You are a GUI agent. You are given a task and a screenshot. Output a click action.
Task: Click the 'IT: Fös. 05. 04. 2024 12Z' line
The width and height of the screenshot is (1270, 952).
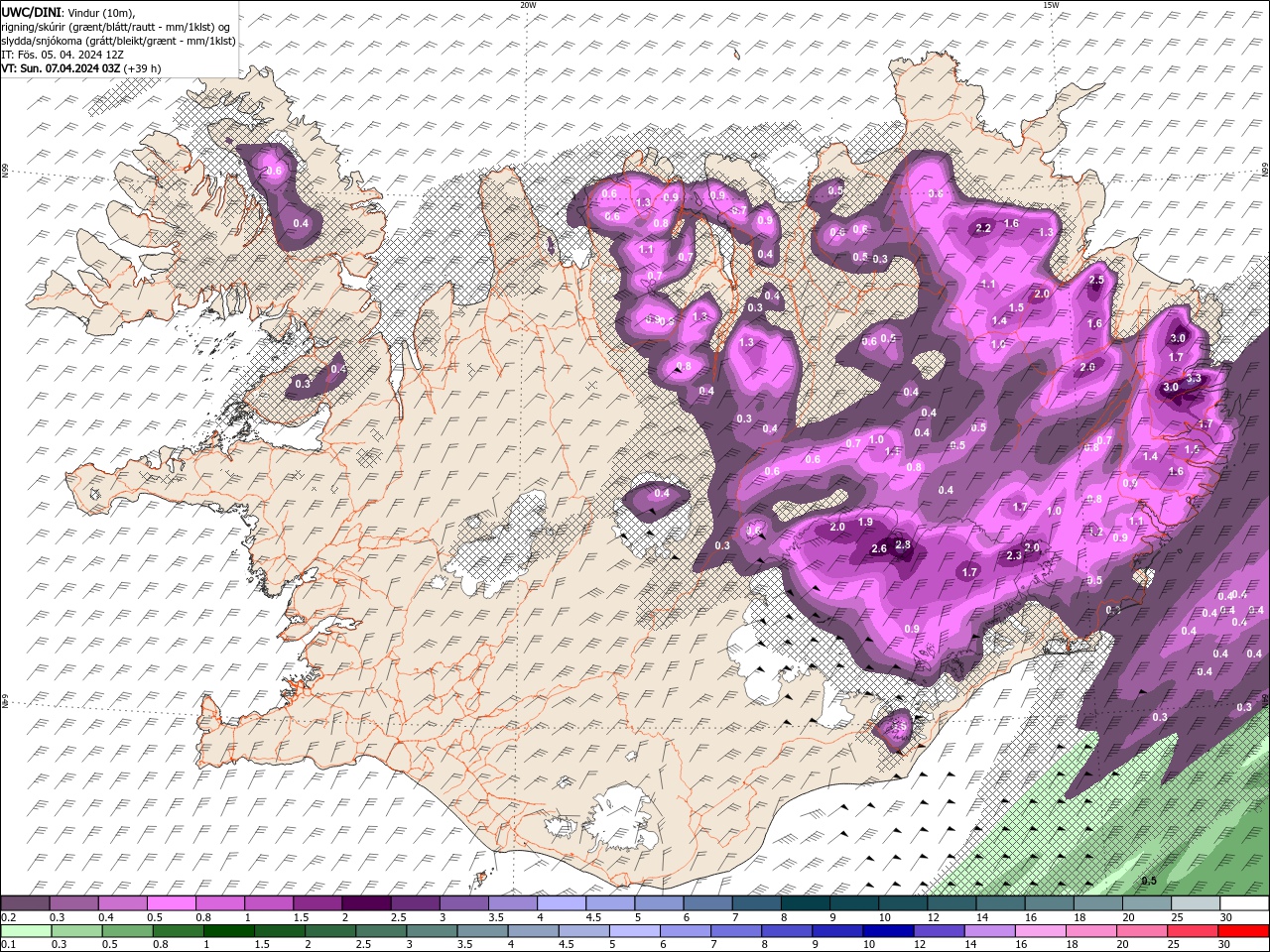click(x=61, y=55)
